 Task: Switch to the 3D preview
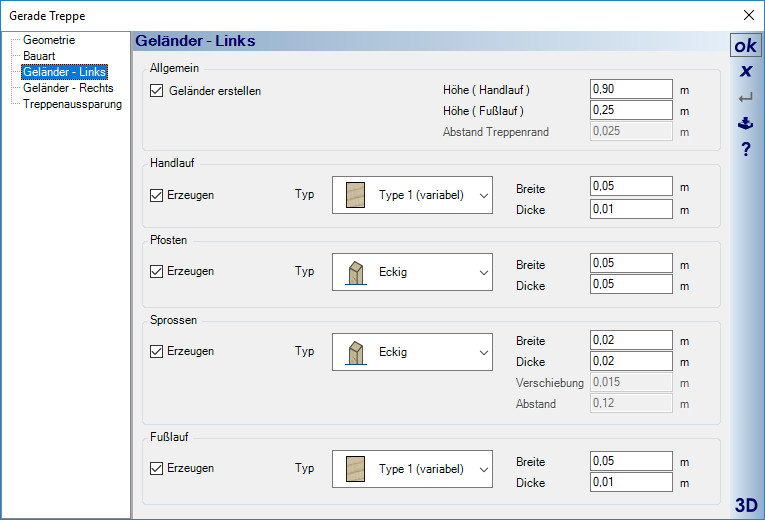click(745, 503)
